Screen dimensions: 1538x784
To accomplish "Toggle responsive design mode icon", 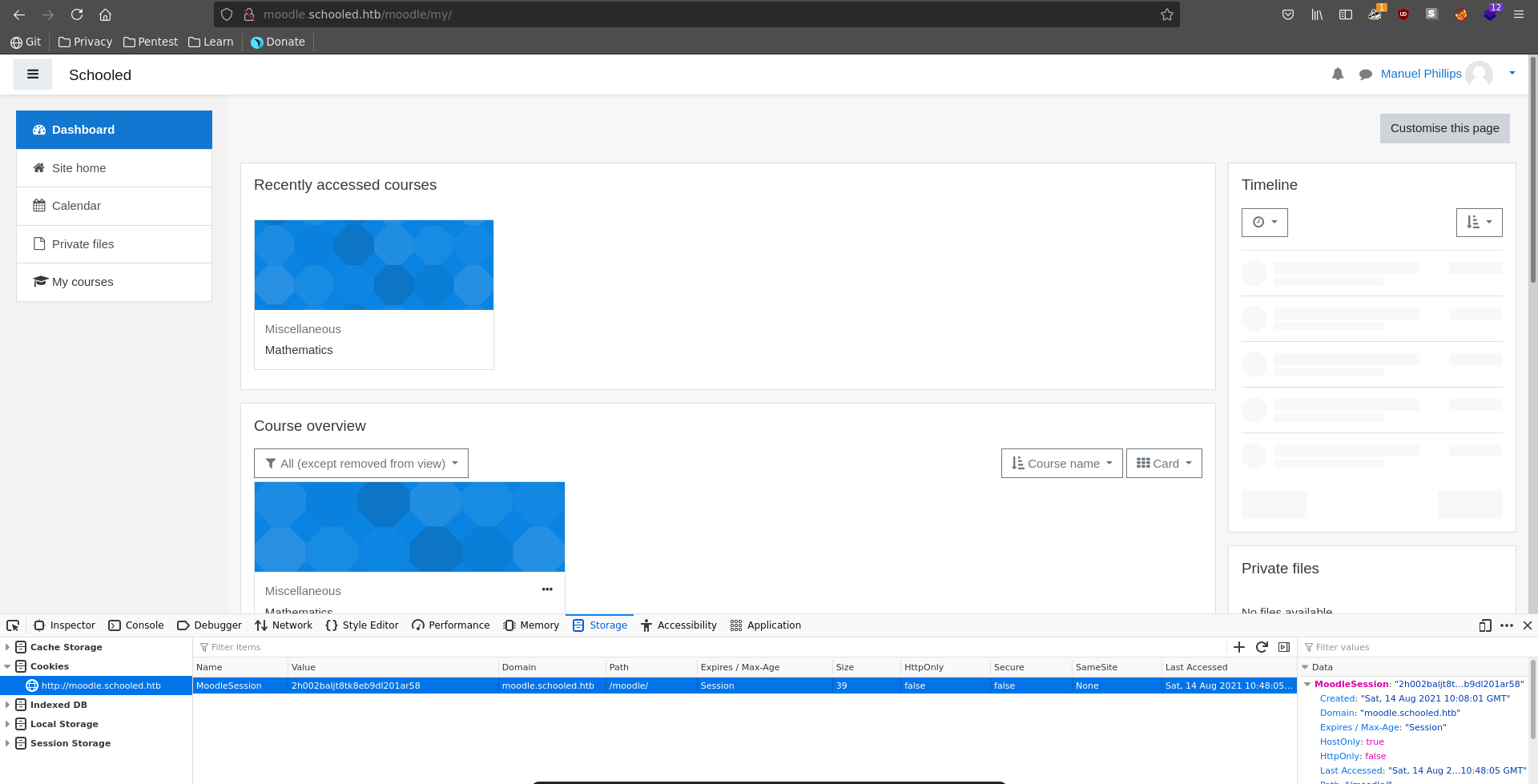I will [1484, 625].
